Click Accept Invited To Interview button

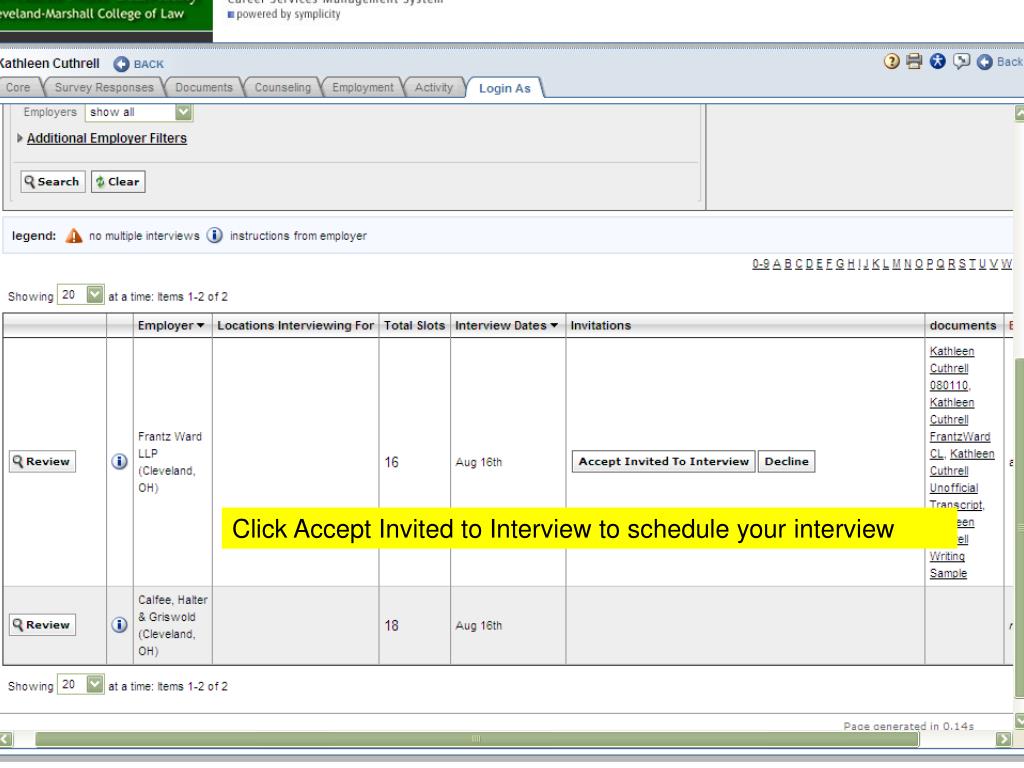pyautogui.click(x=664, y=461)
